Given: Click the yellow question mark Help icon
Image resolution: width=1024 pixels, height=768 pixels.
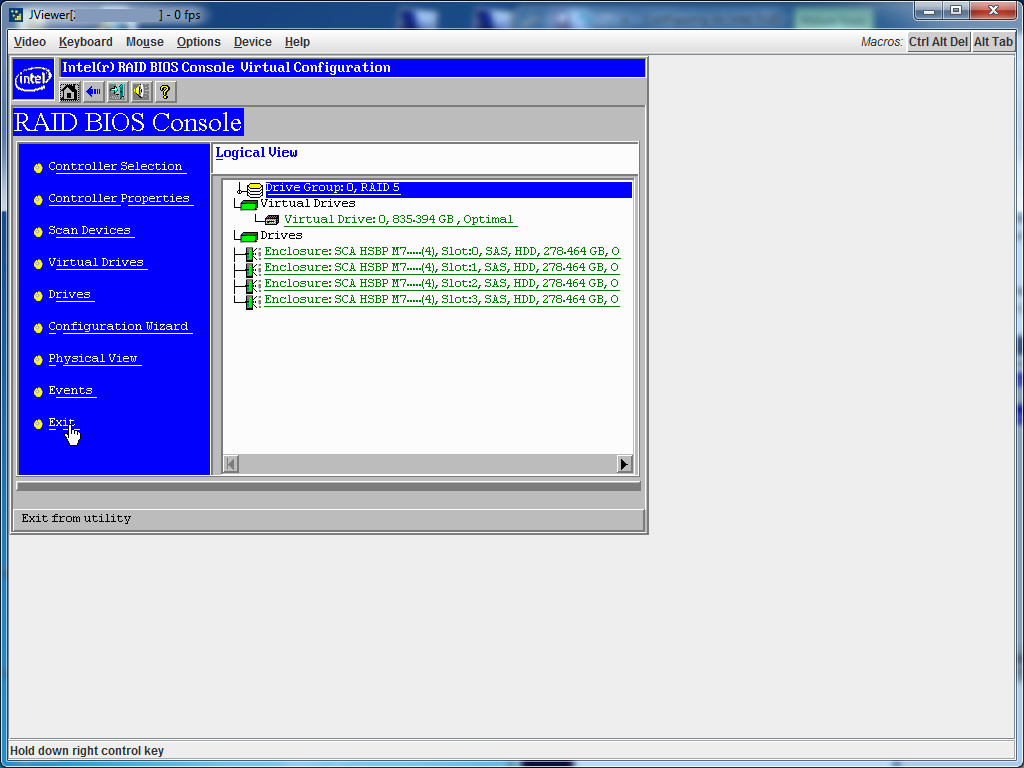Looking at the screenshot, I should tap(166, 92).
